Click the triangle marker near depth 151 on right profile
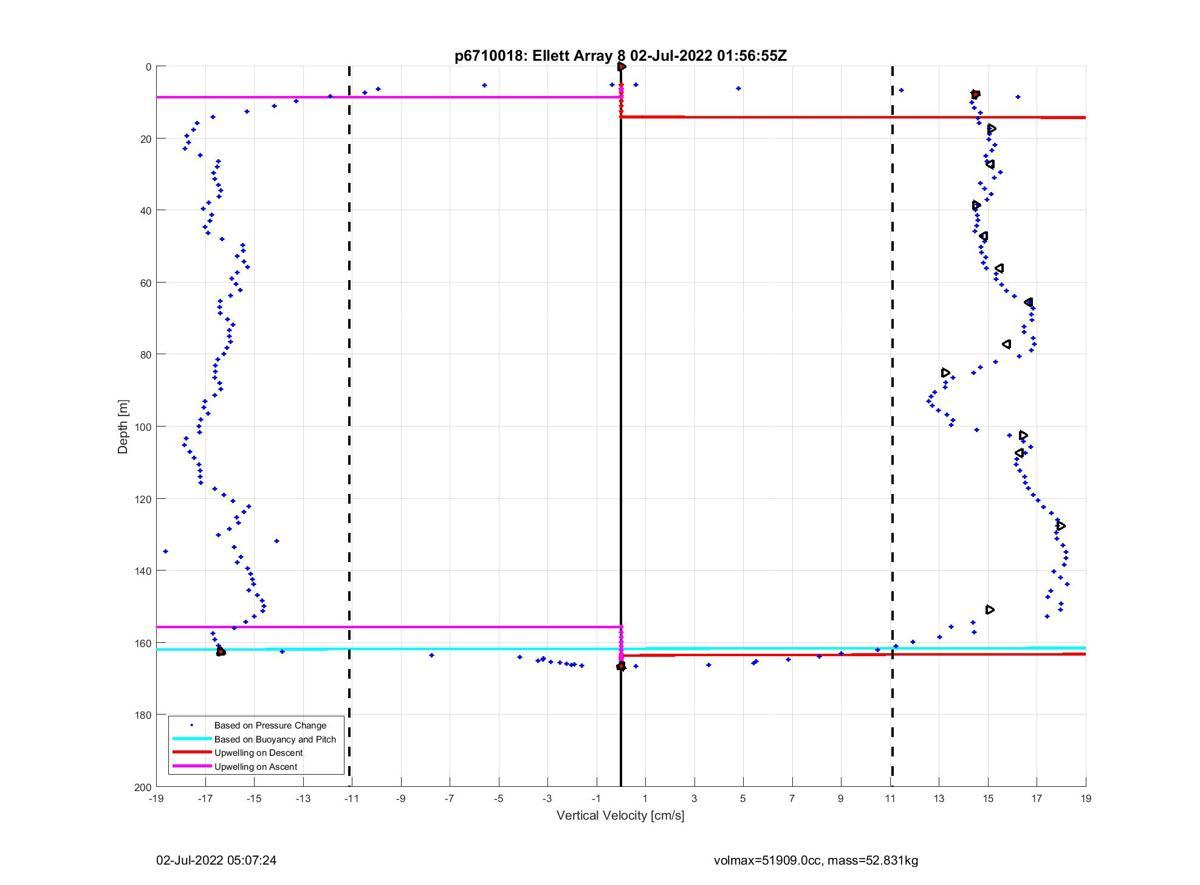Screen dimensions: 1200x885 click(x=990, y=610)
